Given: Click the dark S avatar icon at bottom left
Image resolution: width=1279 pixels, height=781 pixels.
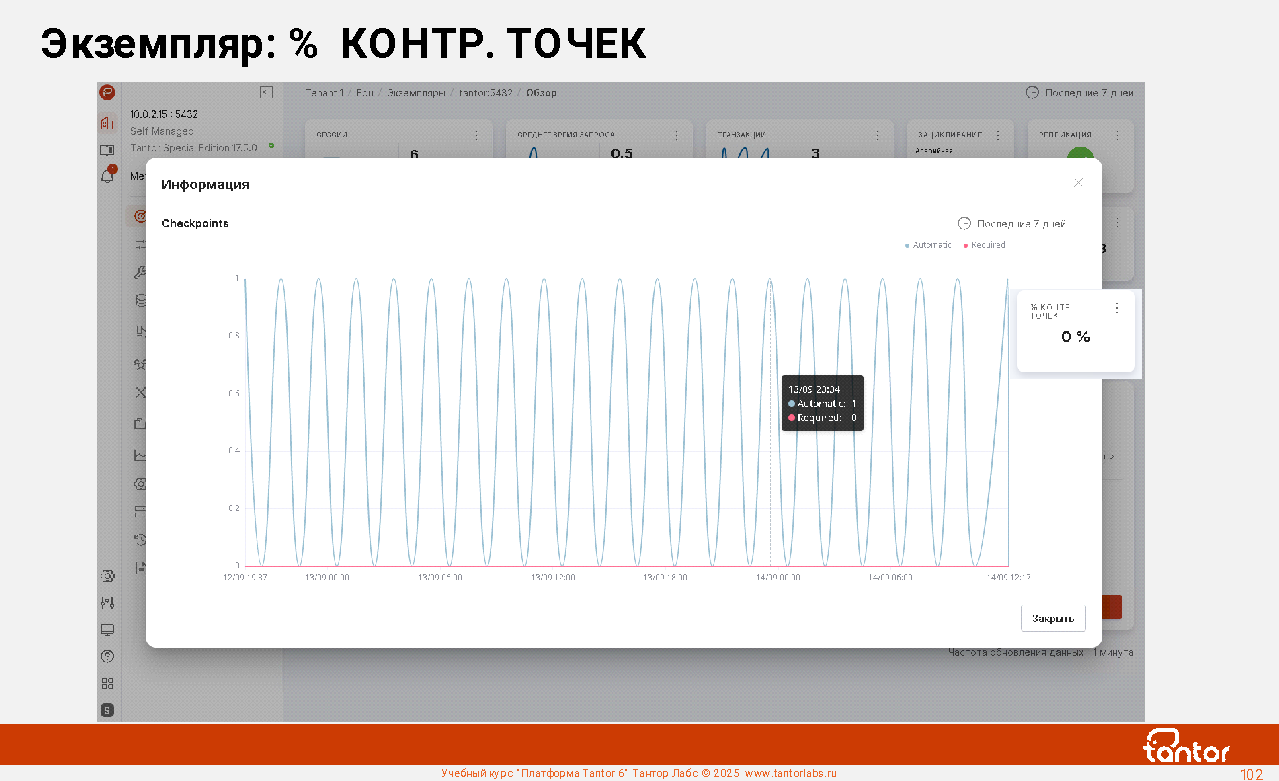Looking at the screenshot, I should [x=107, y=710].
